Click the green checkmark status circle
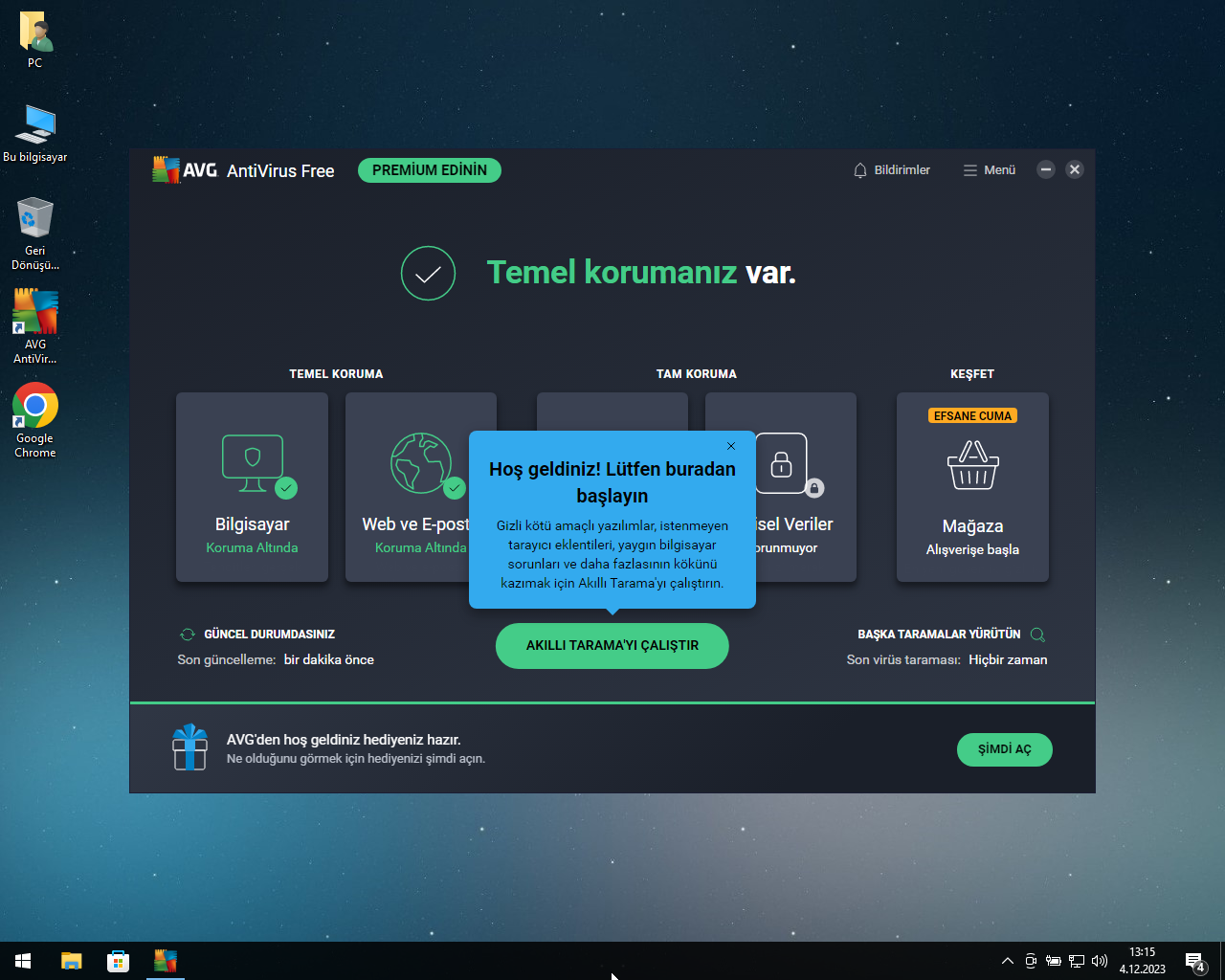The width and height of the screenshot is (1225, 980). pyautogui.click(x=428, y=274)
